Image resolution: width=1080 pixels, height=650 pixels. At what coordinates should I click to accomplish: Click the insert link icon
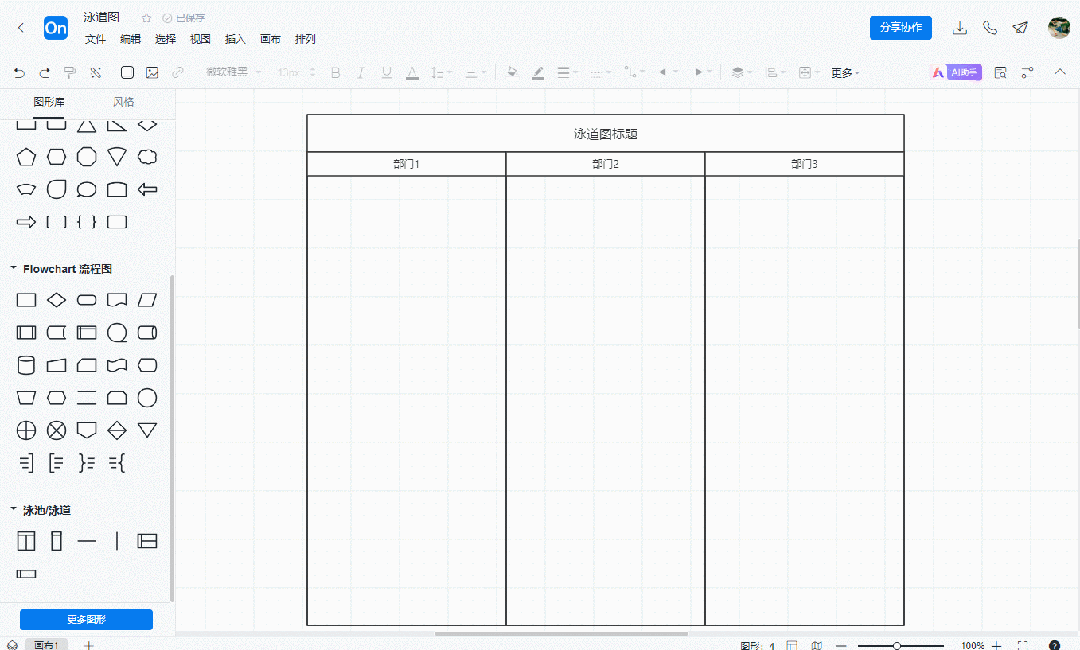click(178, 72)
